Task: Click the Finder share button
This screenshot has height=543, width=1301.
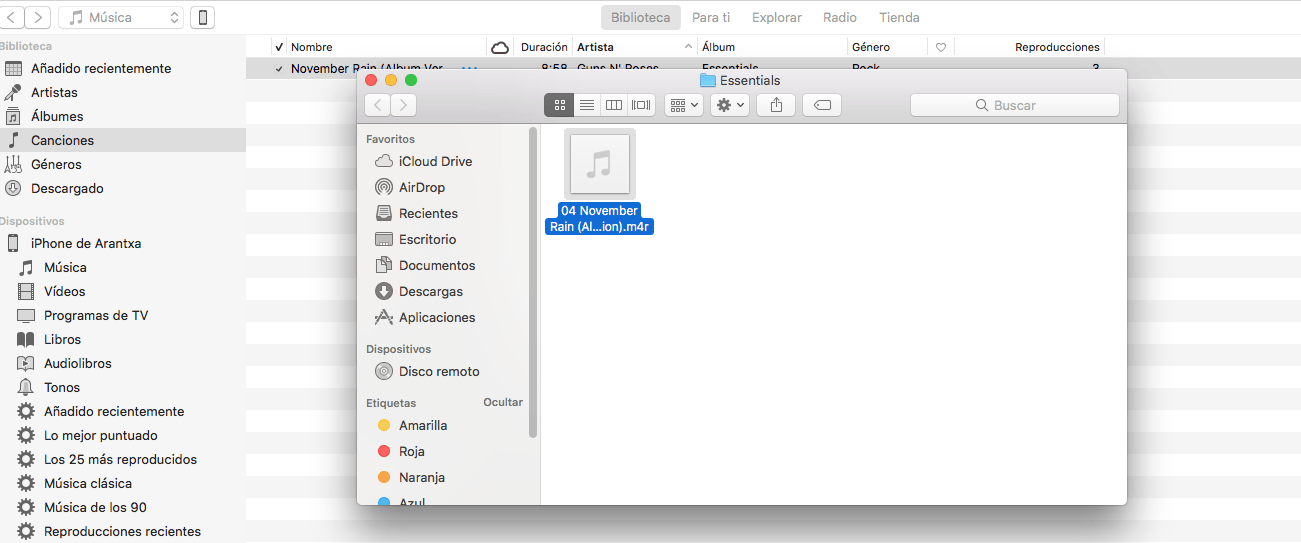Action: [x=776, y=105]
